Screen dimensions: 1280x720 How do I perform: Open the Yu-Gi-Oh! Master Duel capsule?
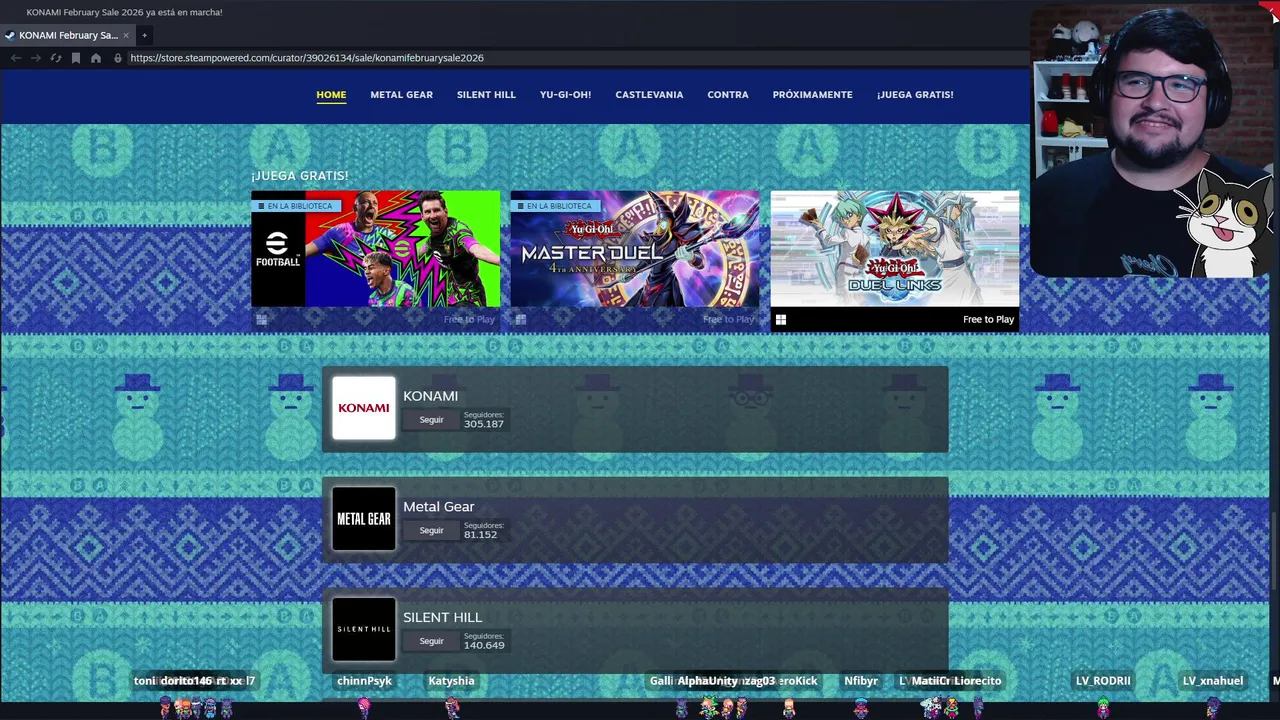point(635,249)
